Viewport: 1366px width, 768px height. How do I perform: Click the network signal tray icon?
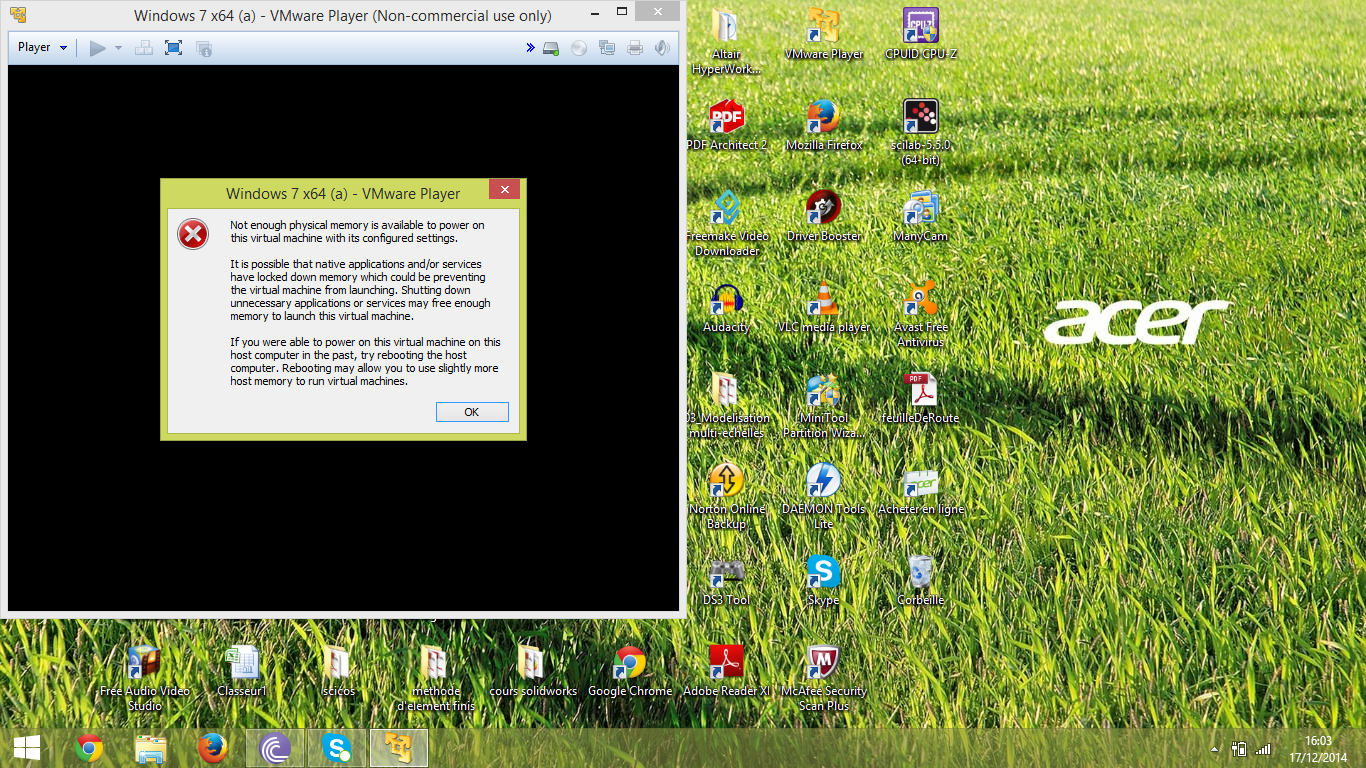click(1263, 748)
